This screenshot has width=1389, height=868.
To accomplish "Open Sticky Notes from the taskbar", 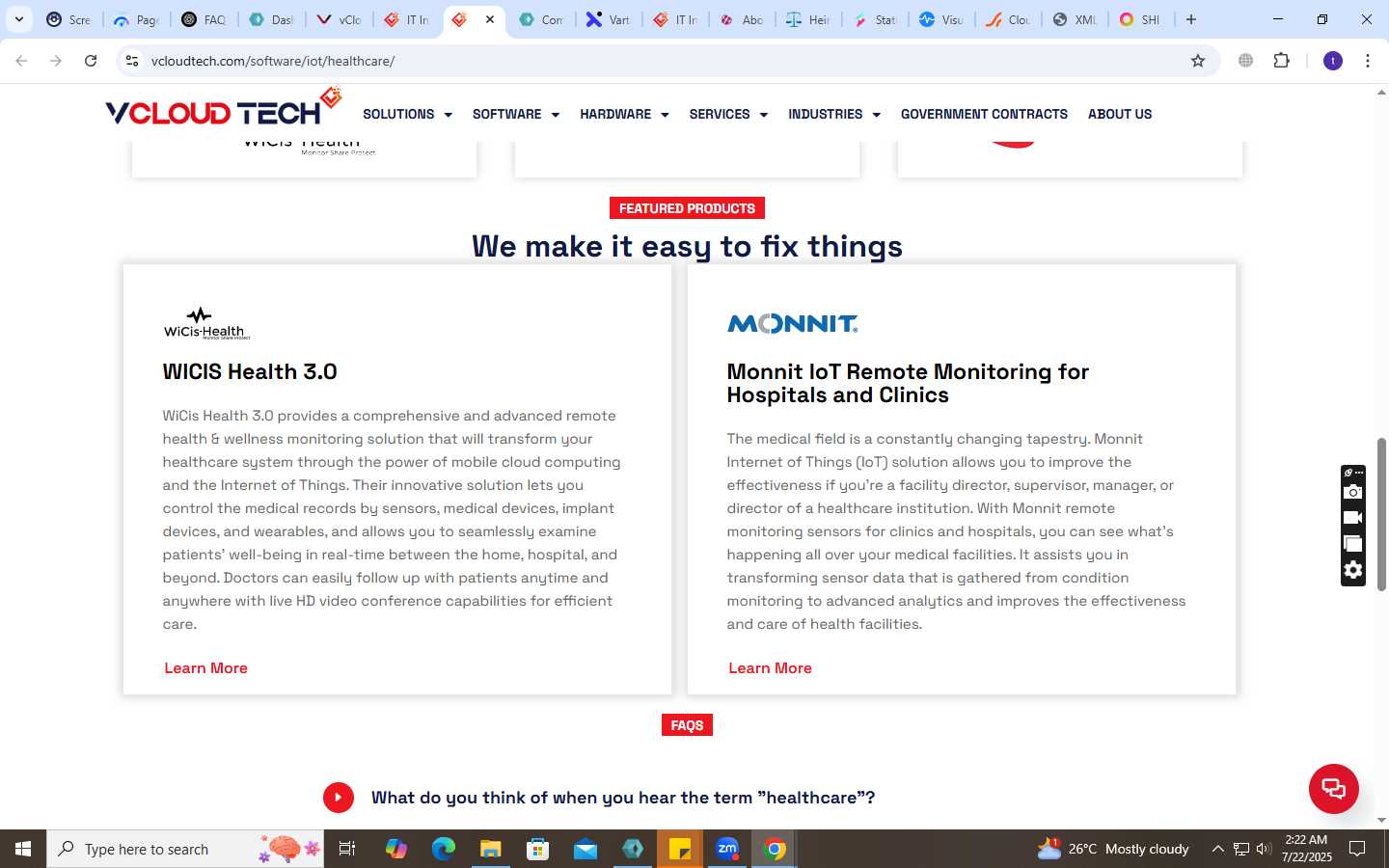I will (x=680, y=849).
